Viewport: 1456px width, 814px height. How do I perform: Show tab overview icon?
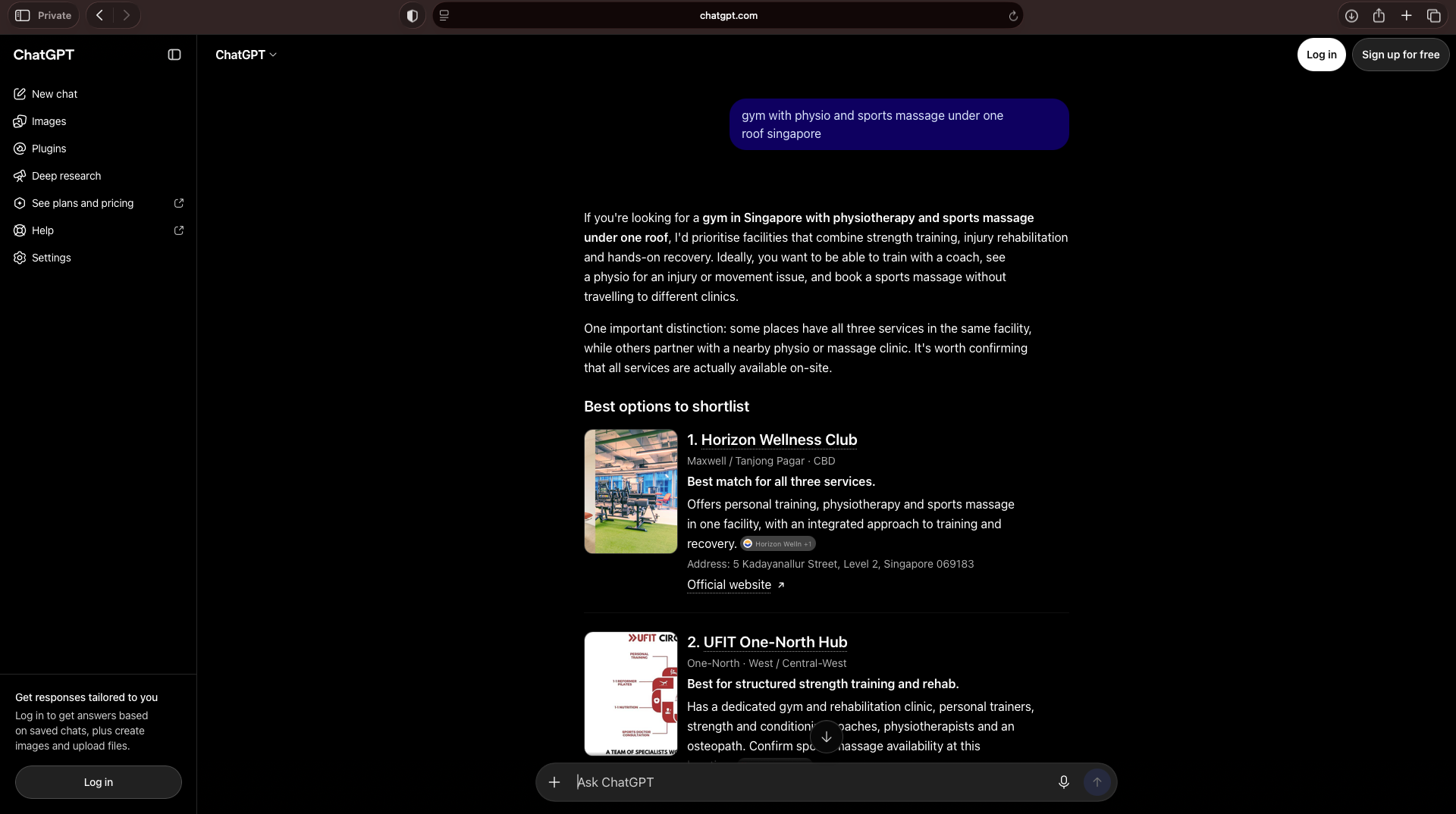1433,15
